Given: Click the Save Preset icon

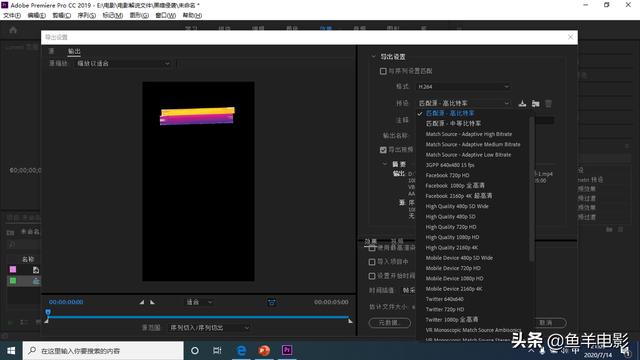Looking at the screenshot, I should [x=522, y=103].
